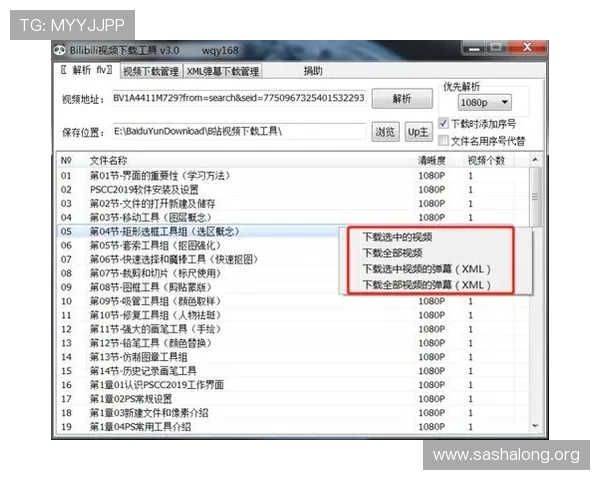Screen dimensions: 600x480
Task: Choose 下载全部视频的弹幕 (XML) menu item
Action: (x=426, y=285)
